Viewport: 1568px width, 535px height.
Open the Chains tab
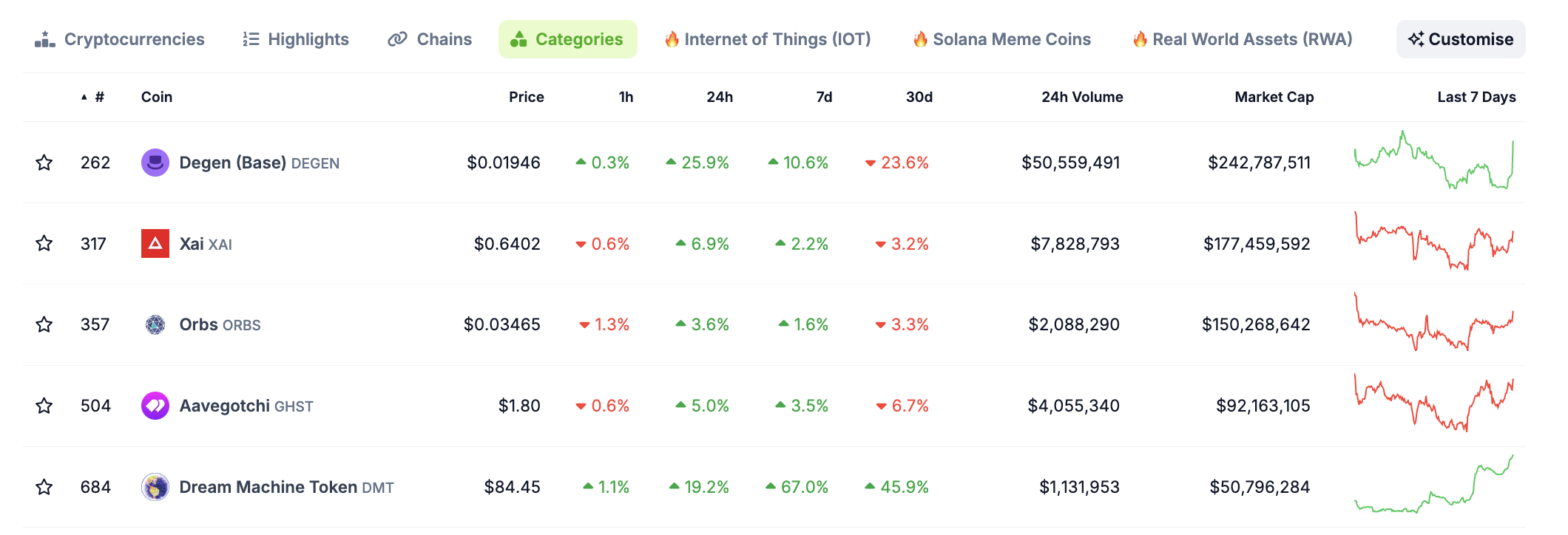[x=430, y=39]
